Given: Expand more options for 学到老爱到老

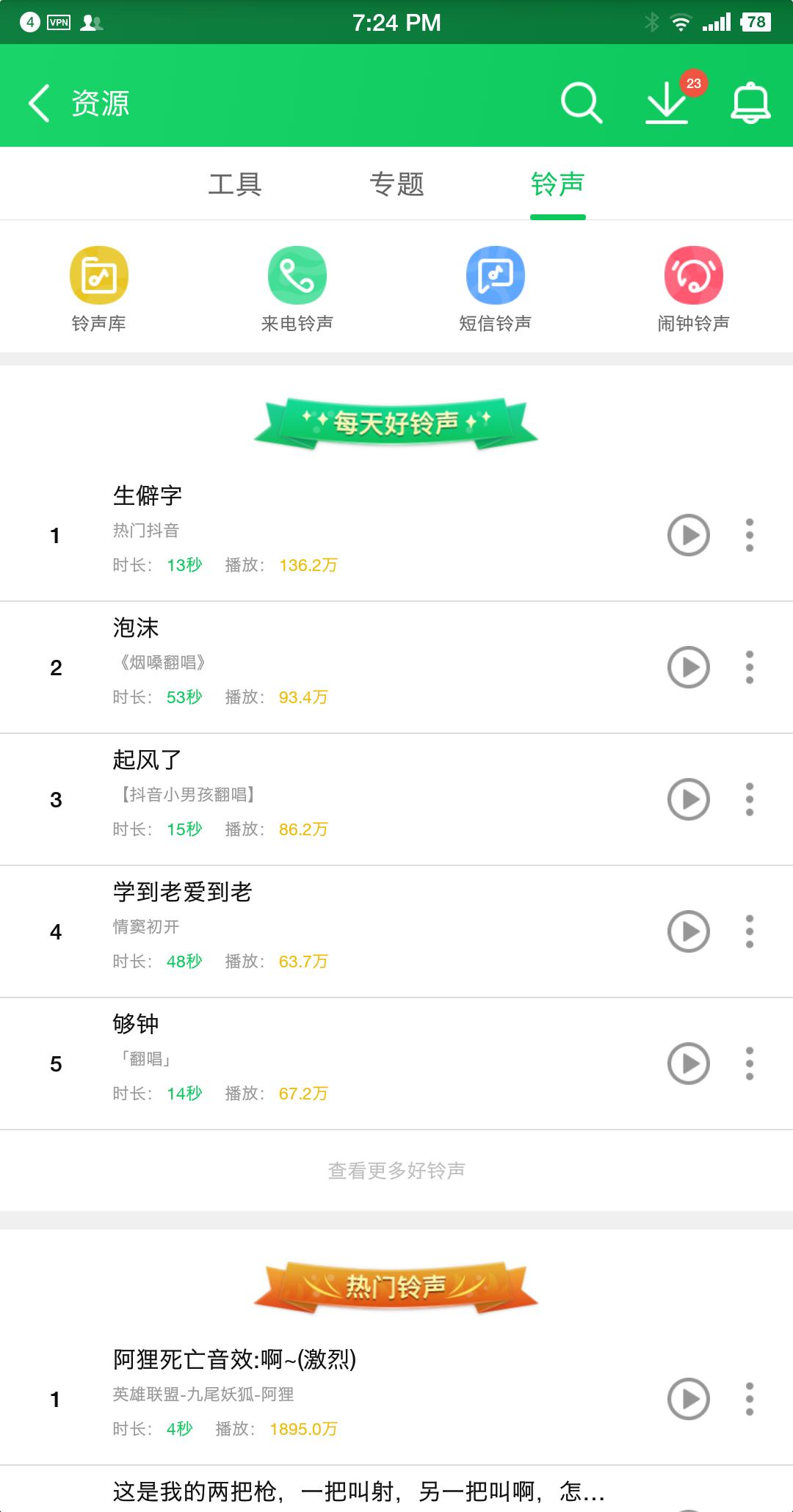Looking at the screenshot, I should tap(750, 931).
